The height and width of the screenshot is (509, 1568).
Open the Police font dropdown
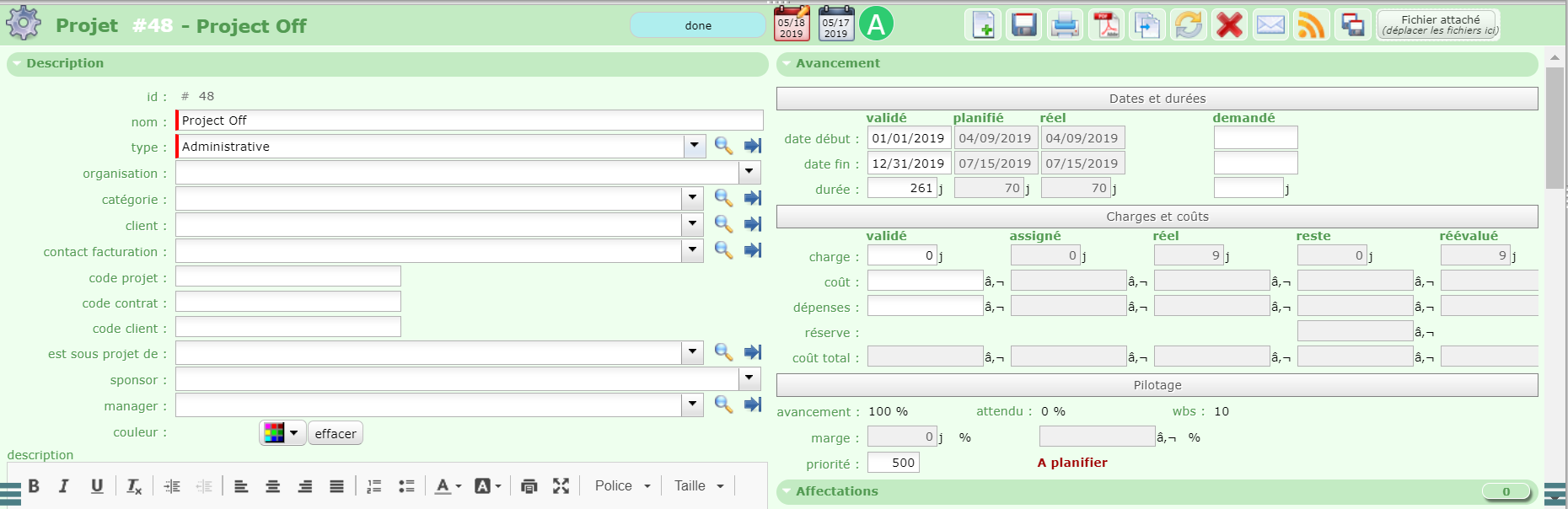click(x=622, y=486)
